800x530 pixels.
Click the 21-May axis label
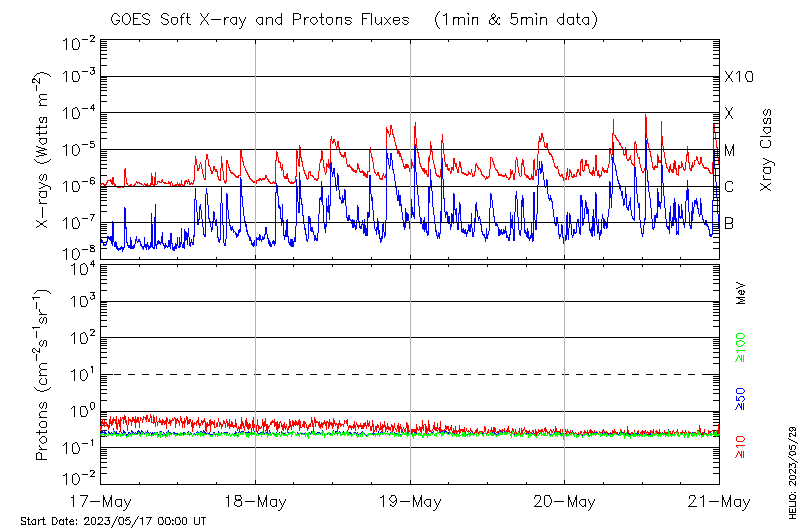(719, 500)
